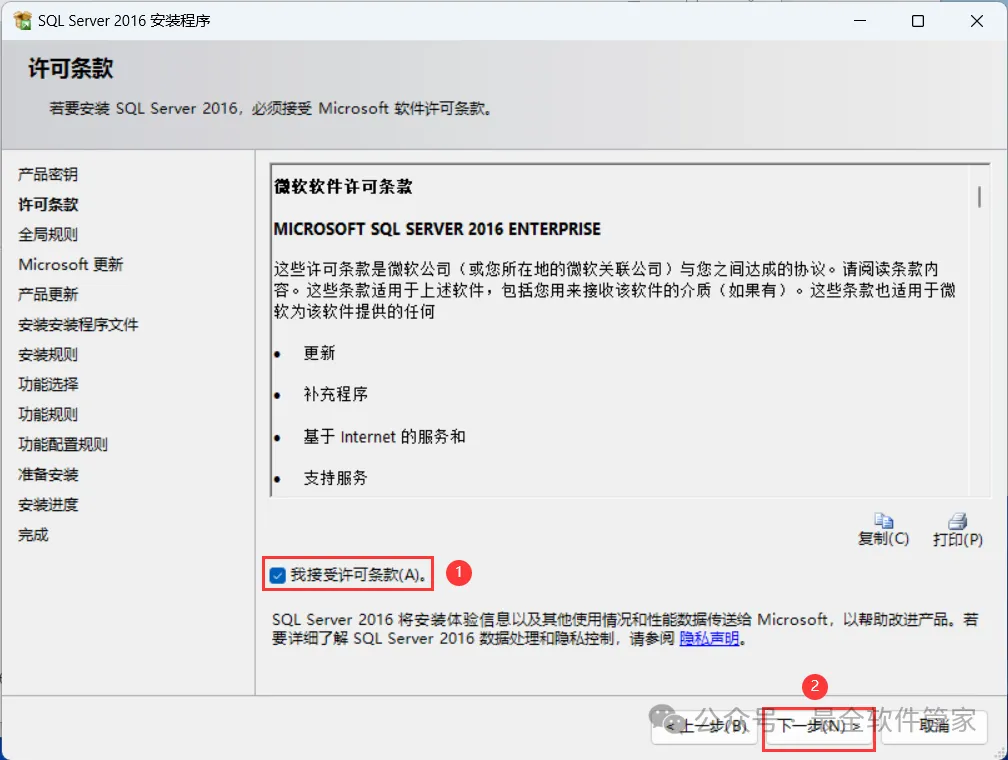Click the 基于 Internet 的服务和 bullet item
The width and height of the screenshot is (1008, 760).
[x=384, y=437]
